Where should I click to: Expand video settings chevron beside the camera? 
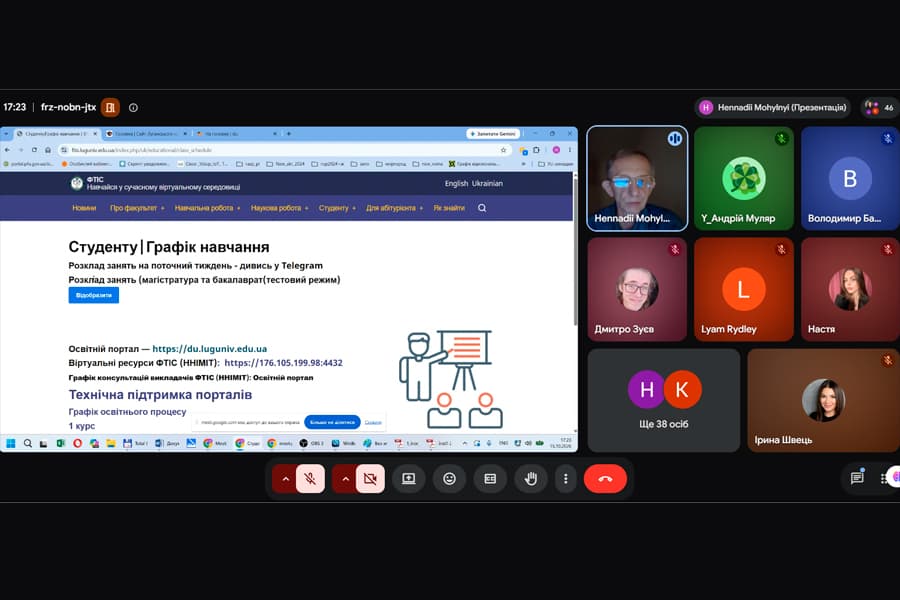pos(346,478)
